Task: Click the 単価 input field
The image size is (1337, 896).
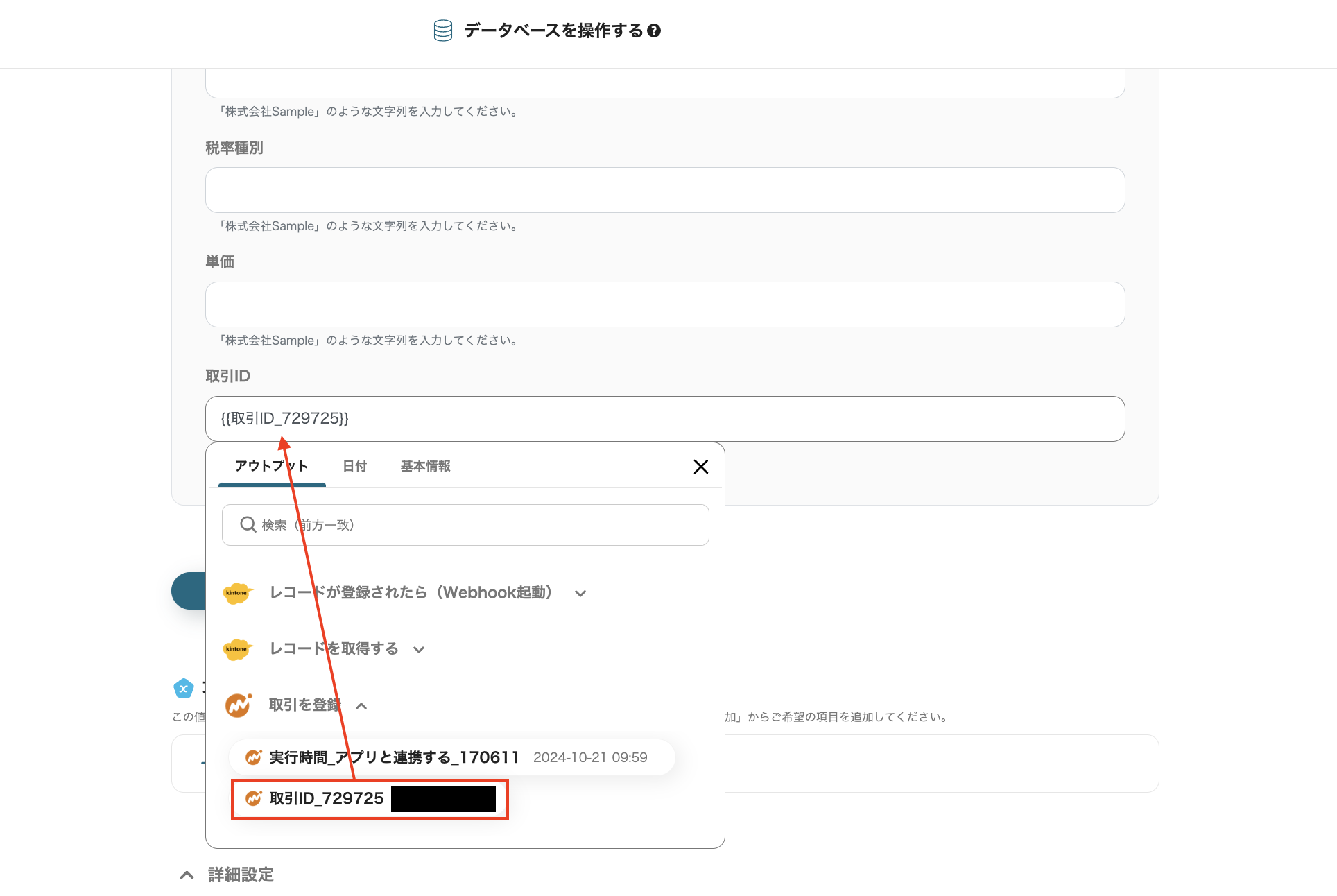Action: pos(664,304)
